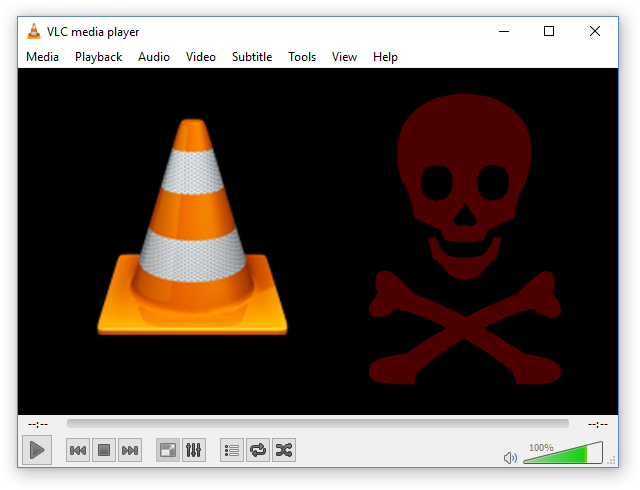Open the Subtitle menu

point(252,57)
